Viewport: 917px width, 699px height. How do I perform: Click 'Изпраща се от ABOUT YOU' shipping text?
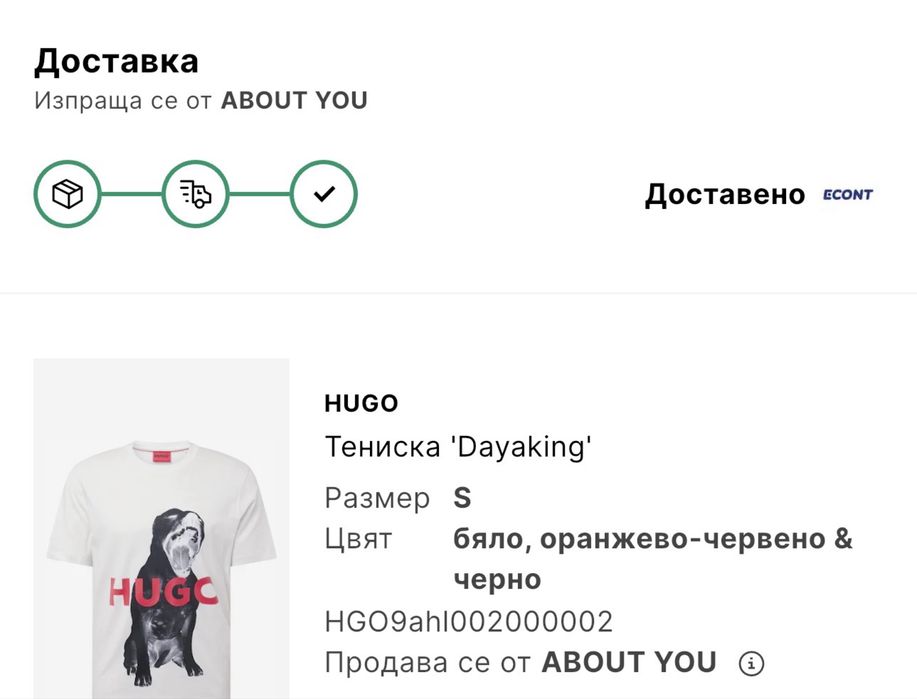pyautogui.click(x=200, y=101)
